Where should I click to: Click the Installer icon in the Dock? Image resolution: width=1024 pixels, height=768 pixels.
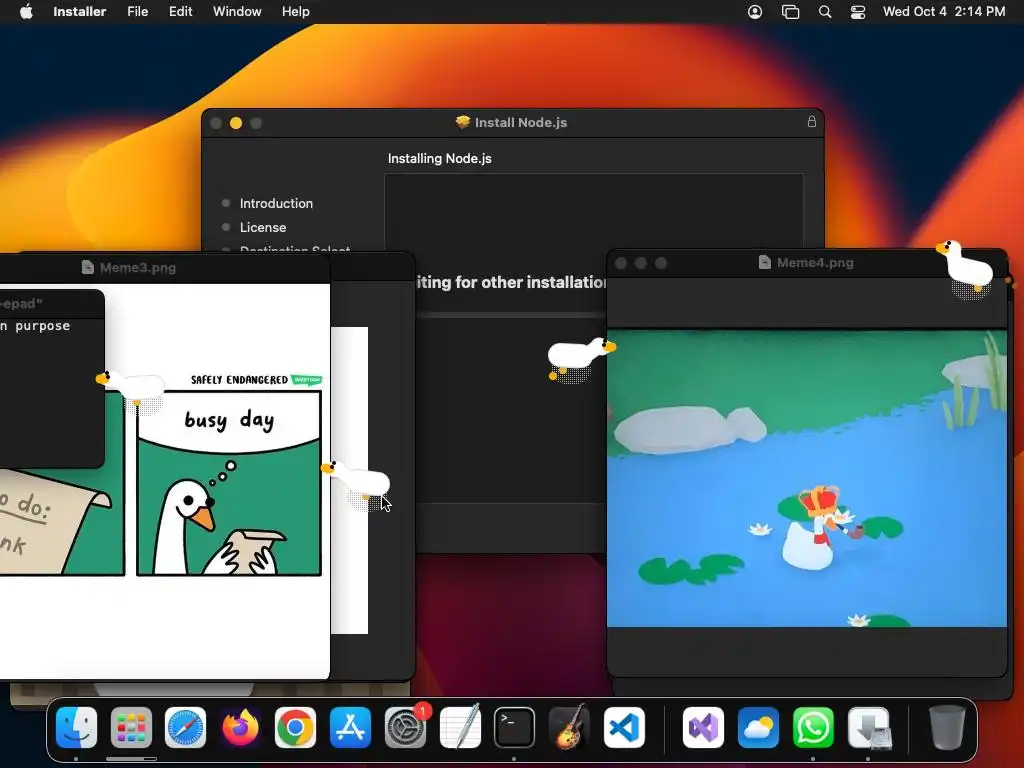pyautogui.click(x=869, y=728)
